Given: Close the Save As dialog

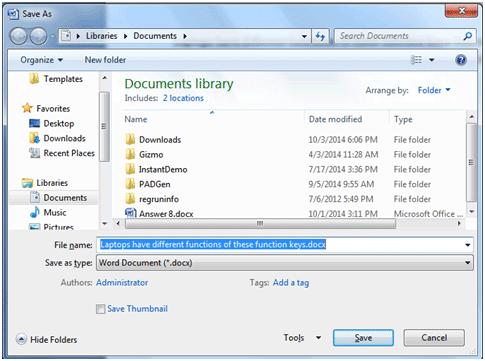Looking at the screenshot, I should tap(461, 11).
